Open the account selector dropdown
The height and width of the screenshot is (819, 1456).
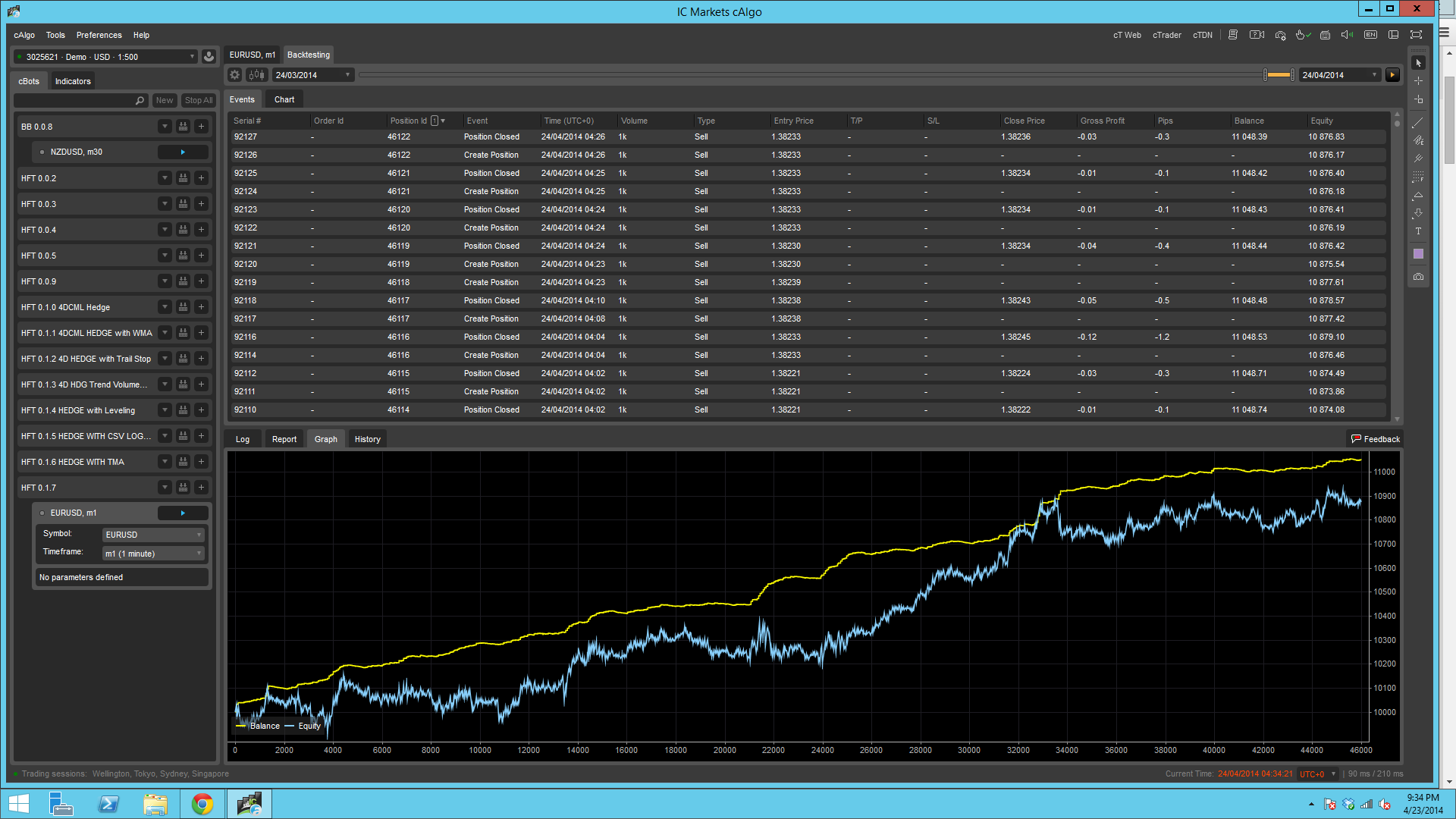click(x=105, y=57)
